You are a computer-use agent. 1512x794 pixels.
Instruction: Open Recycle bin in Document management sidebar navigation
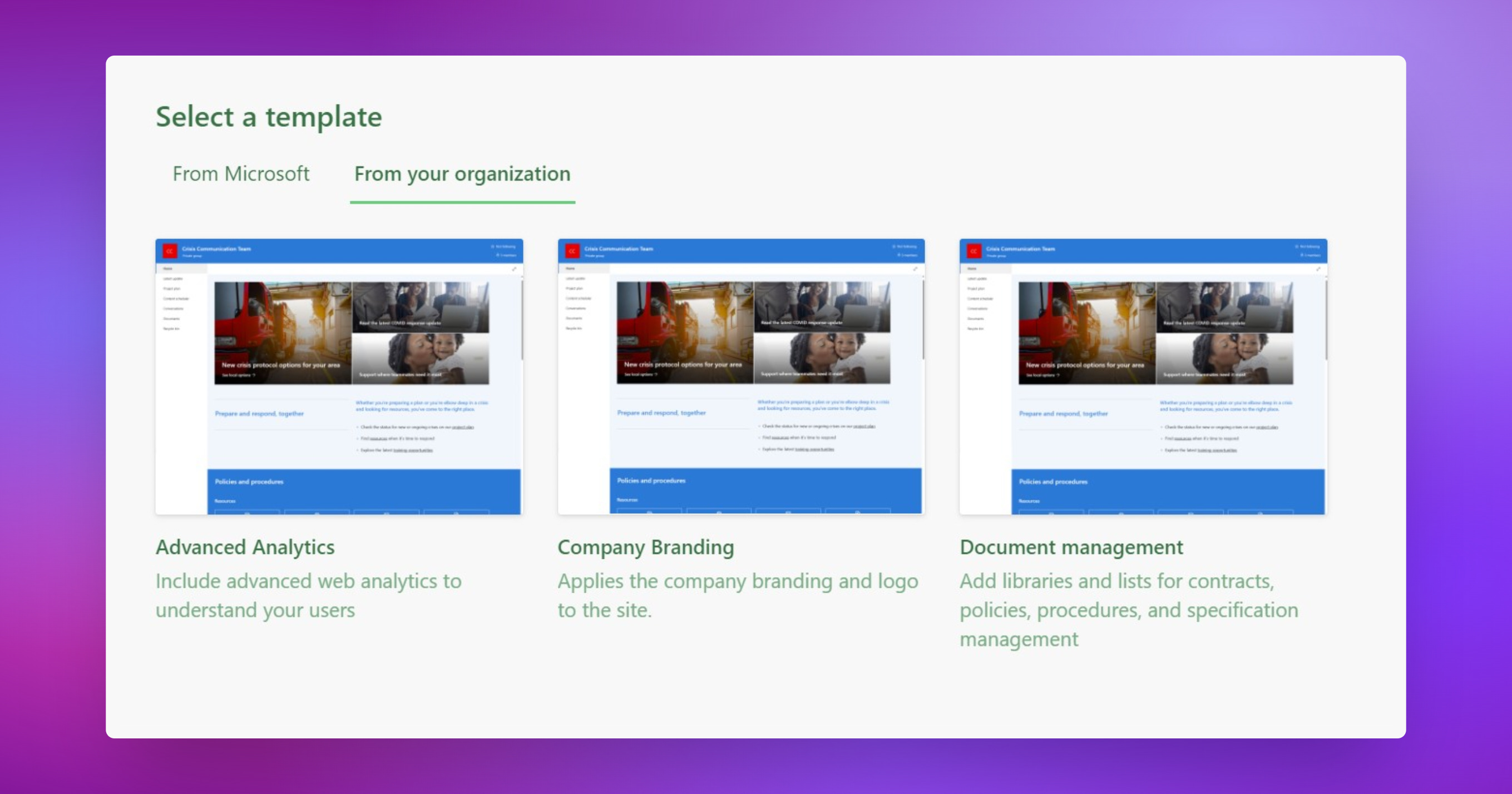click(976, 328)
